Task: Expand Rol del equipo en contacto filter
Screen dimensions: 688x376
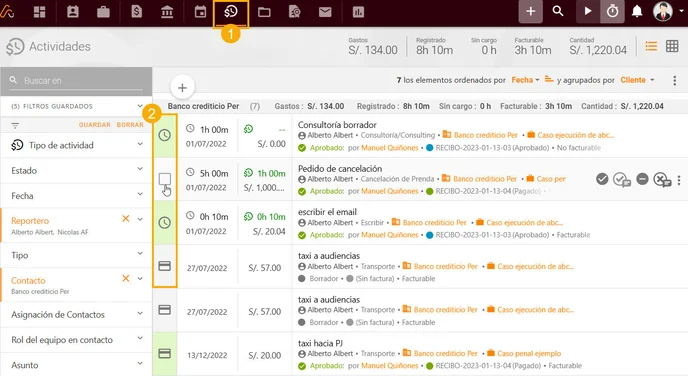Action: coord(140,338)
